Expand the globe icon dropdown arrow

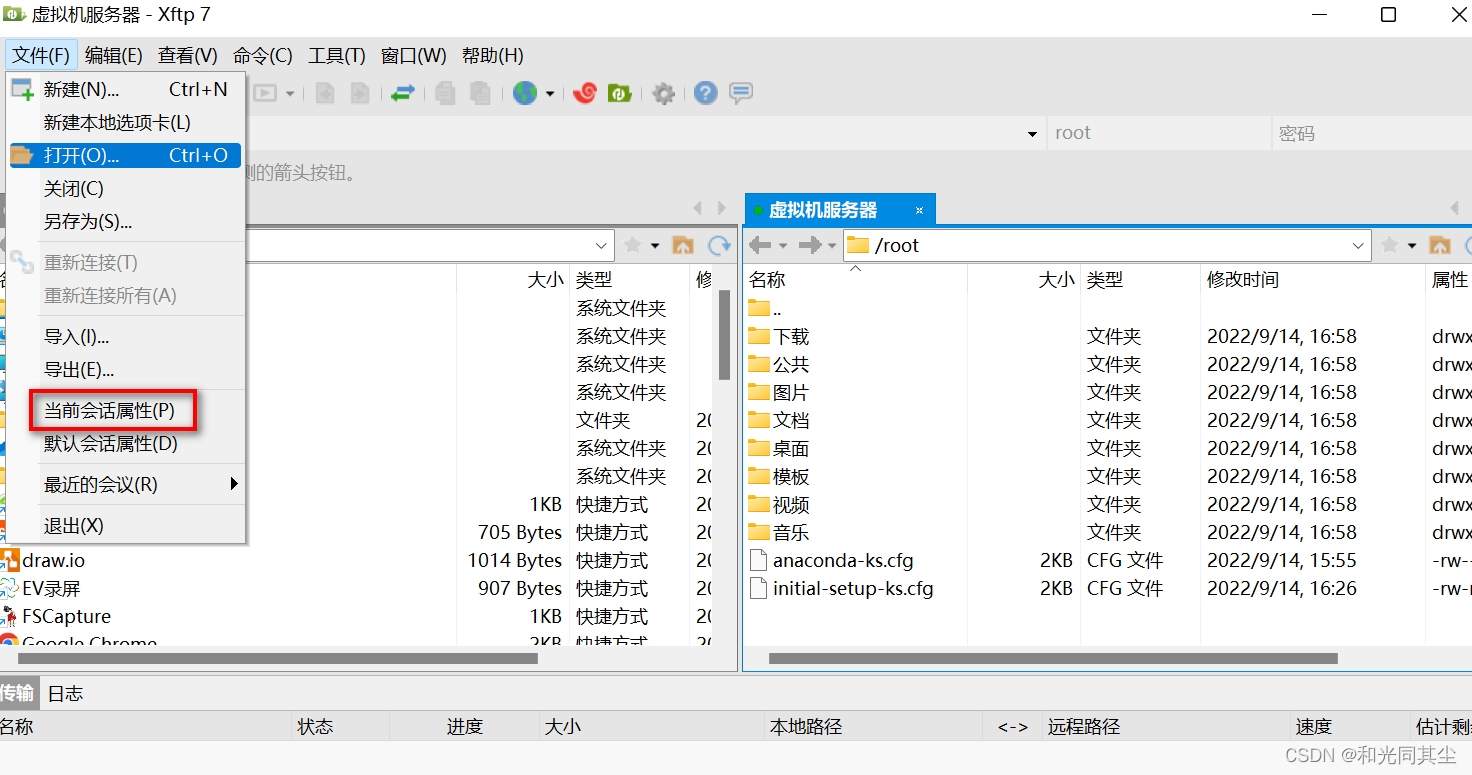coord(550,94)
